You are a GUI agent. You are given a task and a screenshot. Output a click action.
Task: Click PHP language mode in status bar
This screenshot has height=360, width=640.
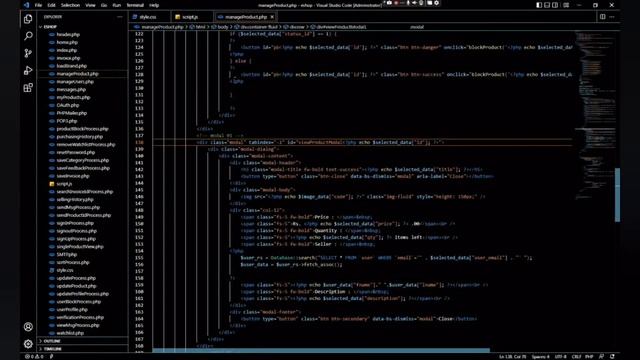click(x=589, y=356)
